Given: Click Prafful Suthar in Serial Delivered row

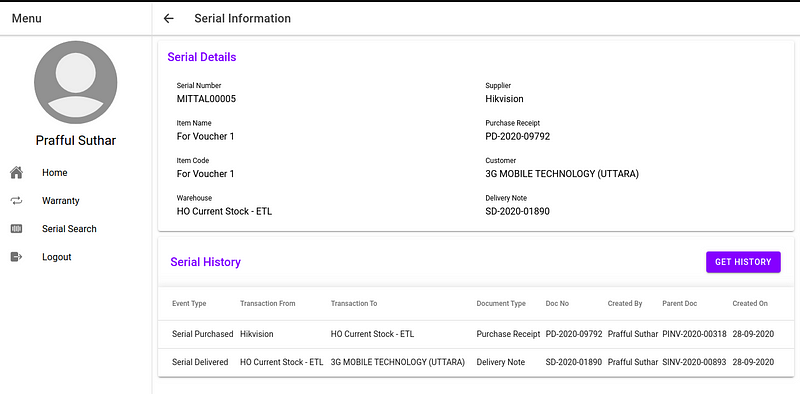Looking at the screenshot, I should (633, 362).
